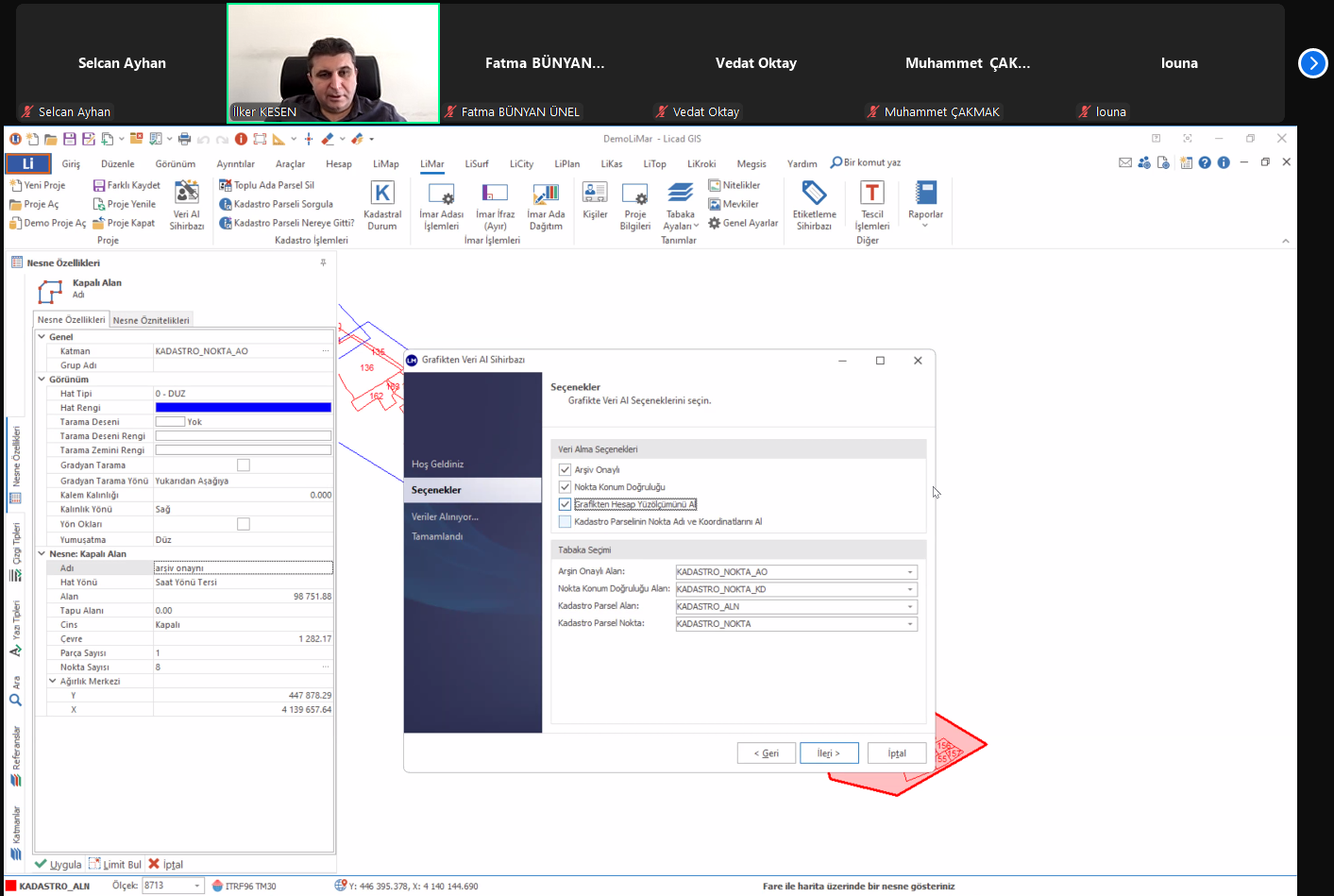Open Mevkiler in the ribbon

(x=734, y=204)
